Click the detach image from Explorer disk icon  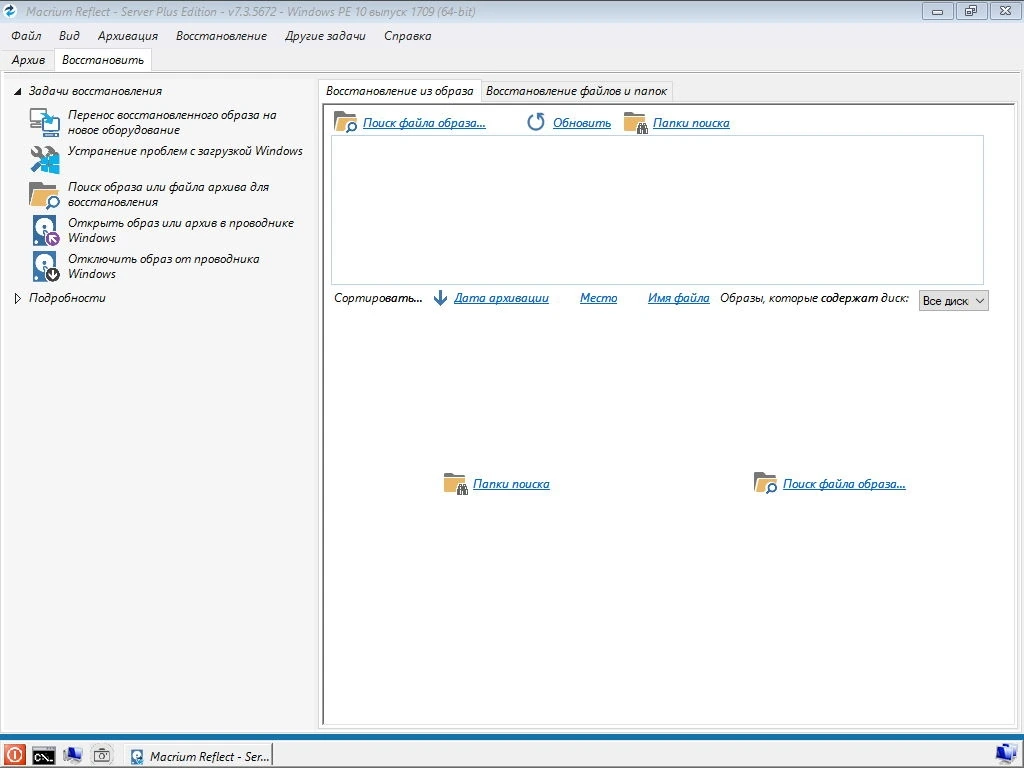click(x=46, y=266)
